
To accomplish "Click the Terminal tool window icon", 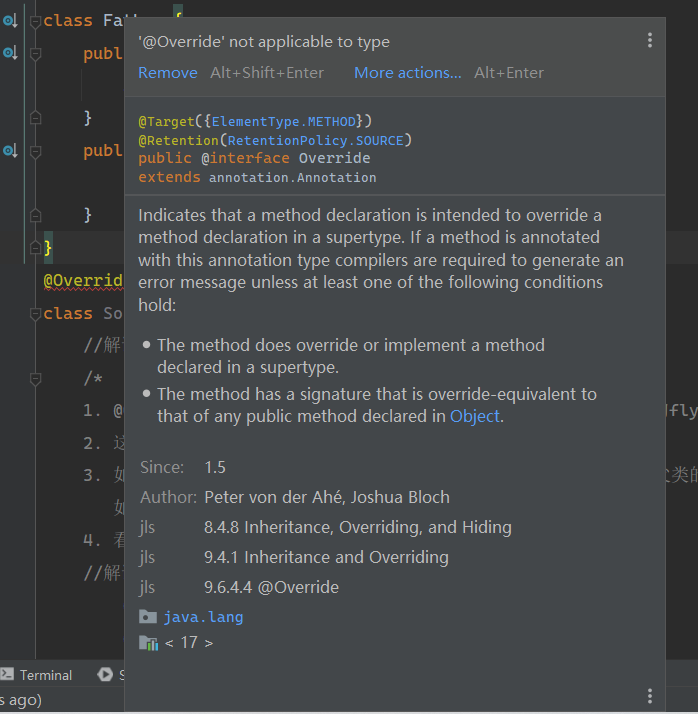I will (7, 674).
